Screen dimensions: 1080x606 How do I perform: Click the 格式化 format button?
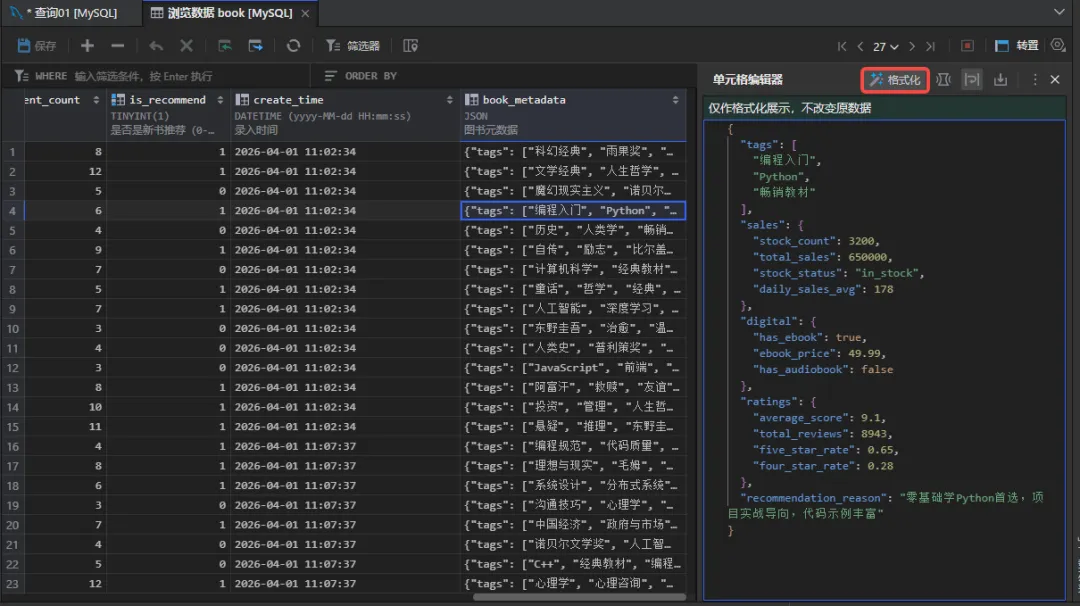895,80
